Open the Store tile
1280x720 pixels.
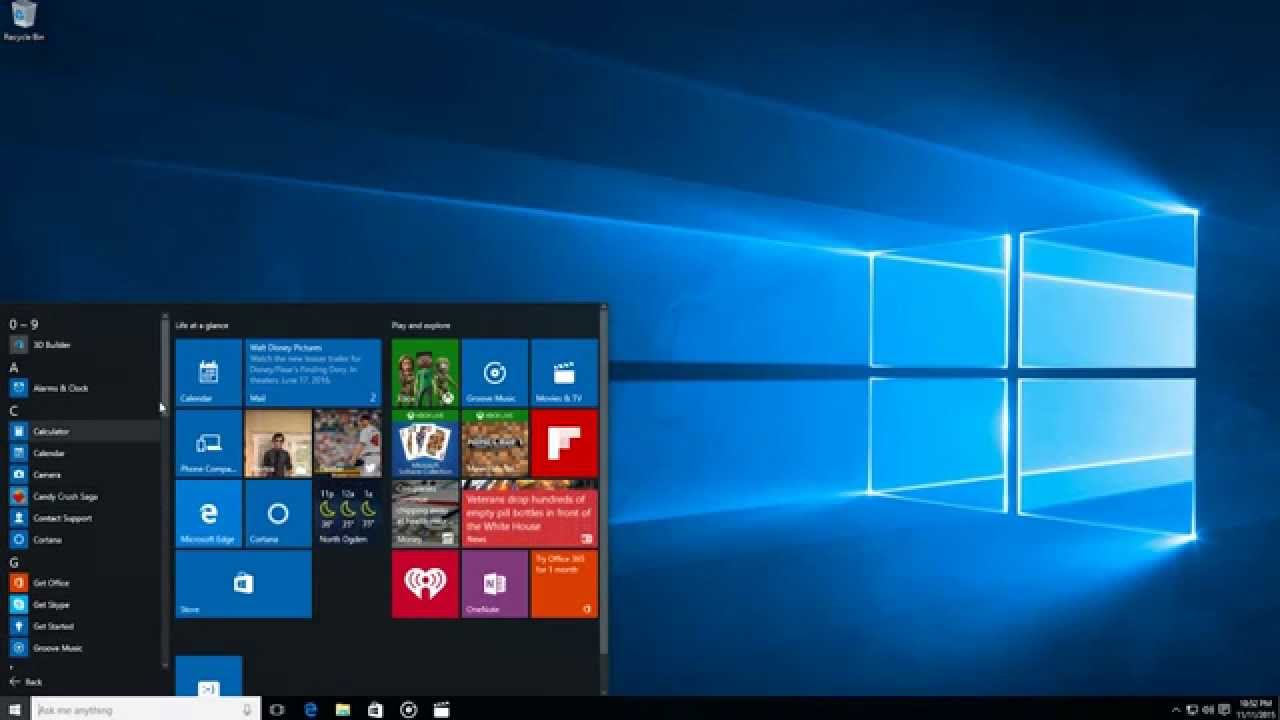[x=244, y=584]
